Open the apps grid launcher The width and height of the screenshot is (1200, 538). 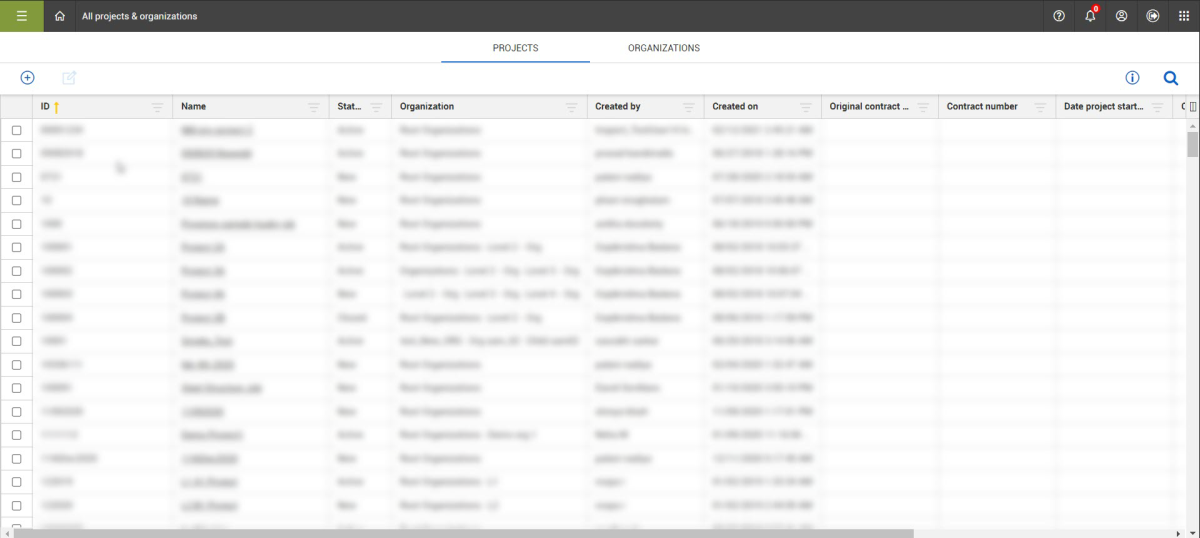pyautogui.click(x=1183, y=16)
